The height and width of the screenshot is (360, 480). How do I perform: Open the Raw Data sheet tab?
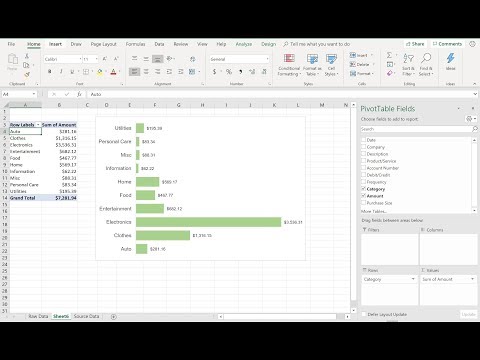(38, 316)
